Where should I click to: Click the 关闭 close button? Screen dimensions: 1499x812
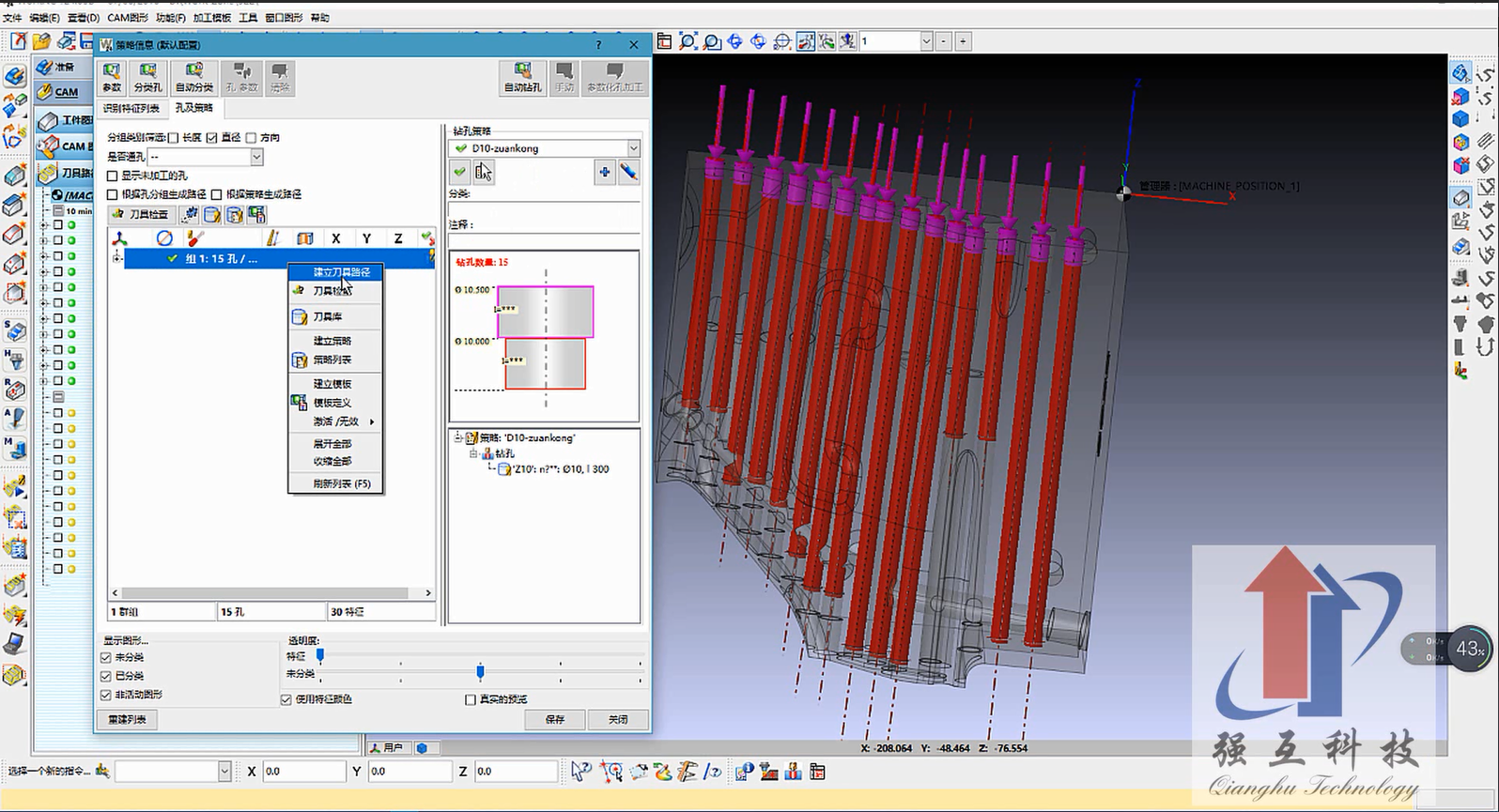coord(618,720)
